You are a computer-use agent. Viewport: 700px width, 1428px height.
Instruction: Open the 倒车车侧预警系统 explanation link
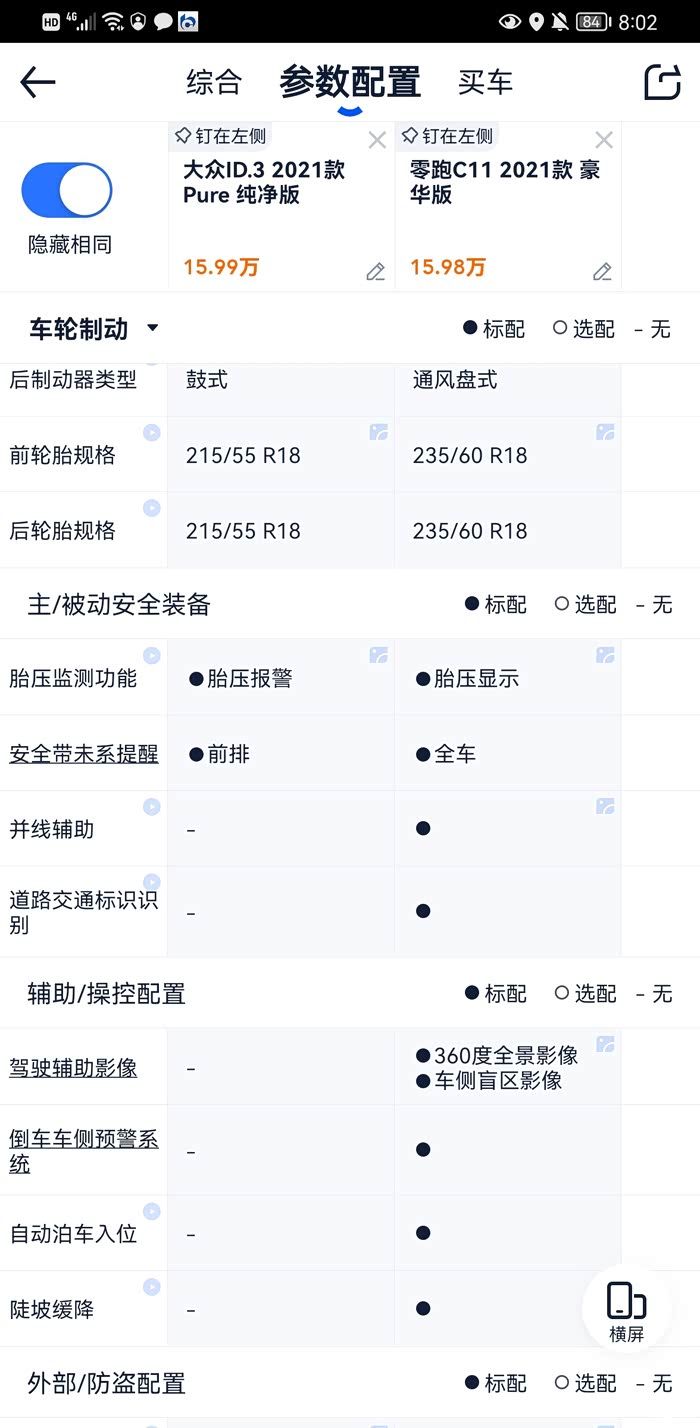tap(84, 1151)
